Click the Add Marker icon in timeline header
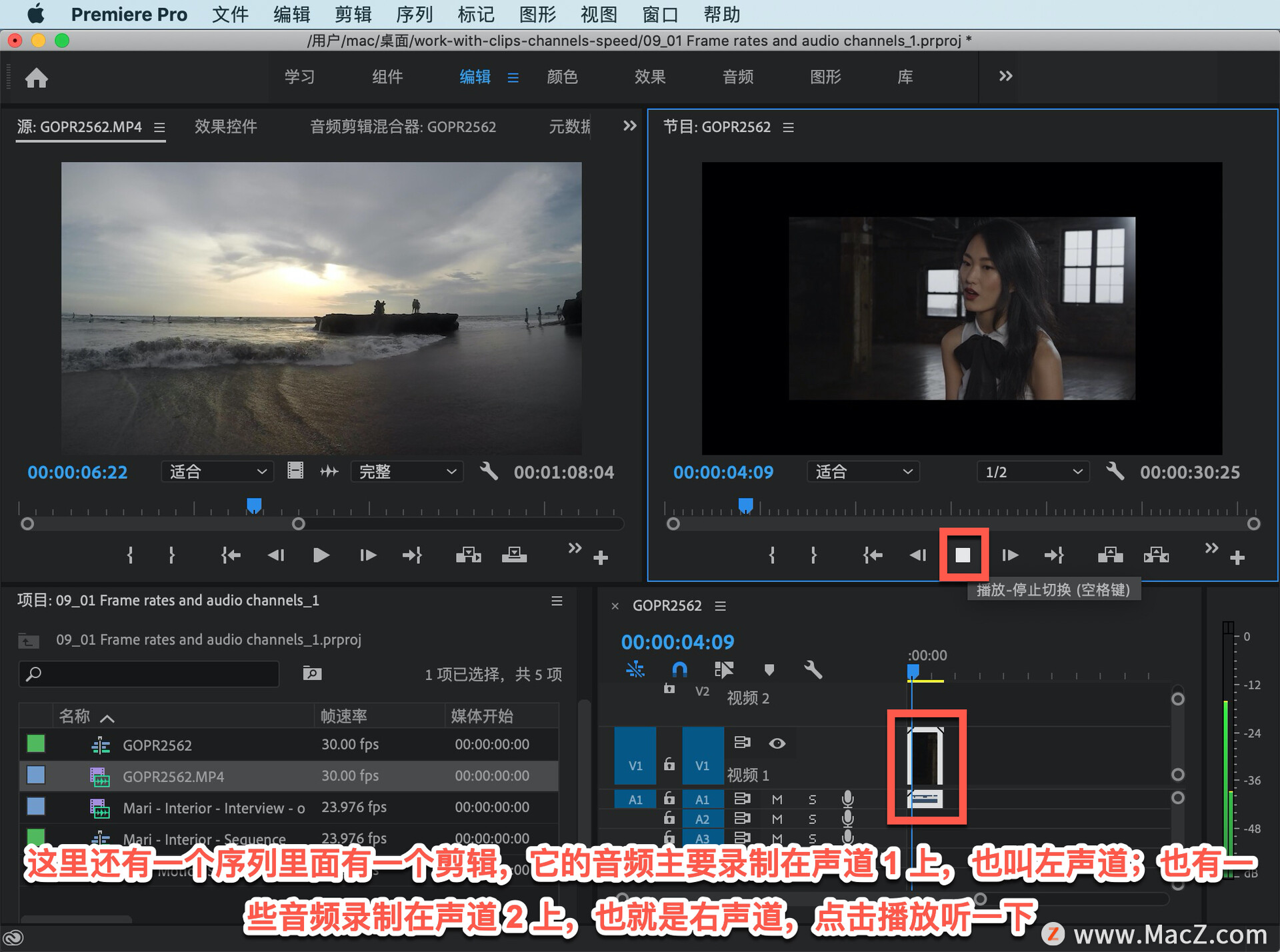The height and width of the screenshot is (952, 1280). 770,669
